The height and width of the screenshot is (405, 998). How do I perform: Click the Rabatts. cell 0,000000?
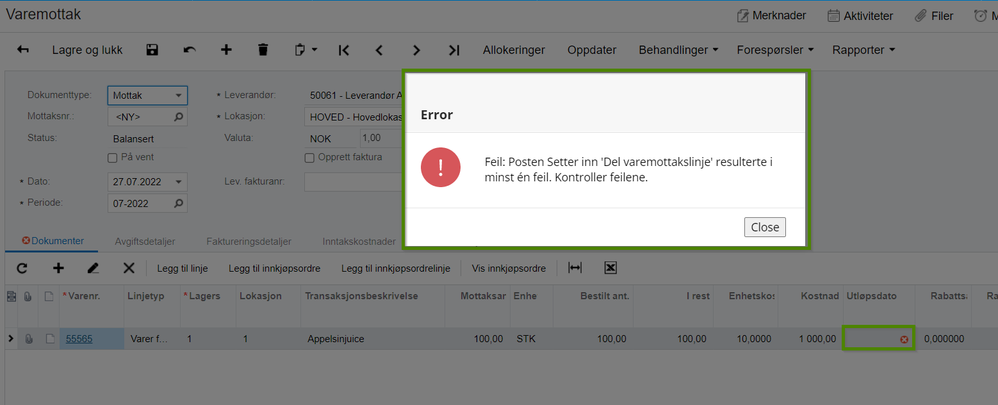(944, 339)
